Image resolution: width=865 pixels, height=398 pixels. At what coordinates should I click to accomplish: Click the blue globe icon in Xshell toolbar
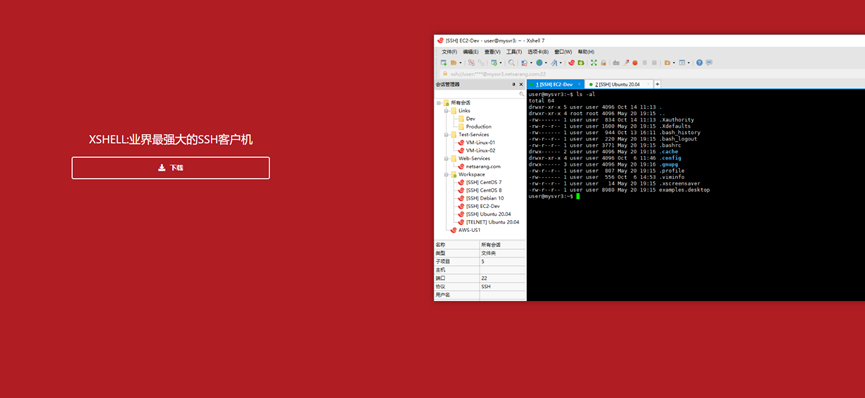click(540, 63)
